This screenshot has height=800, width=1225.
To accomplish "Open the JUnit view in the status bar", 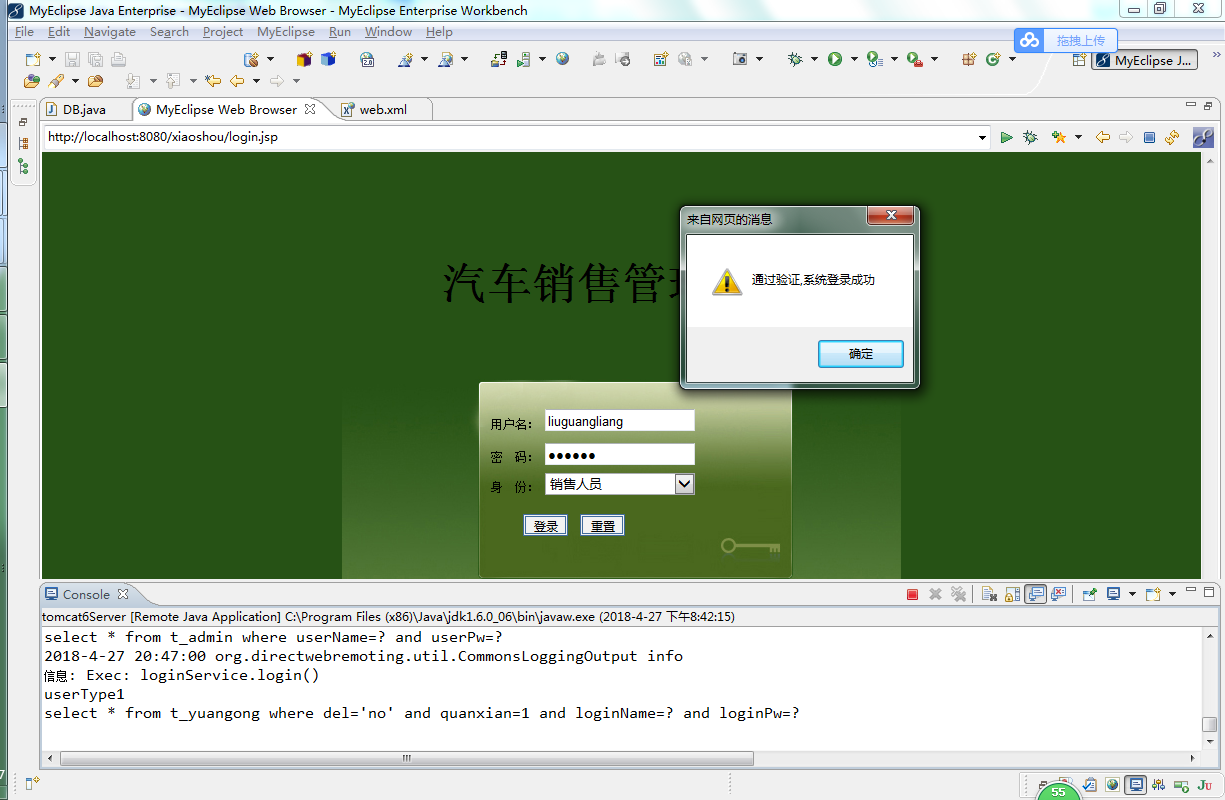I will (1204, 786).
